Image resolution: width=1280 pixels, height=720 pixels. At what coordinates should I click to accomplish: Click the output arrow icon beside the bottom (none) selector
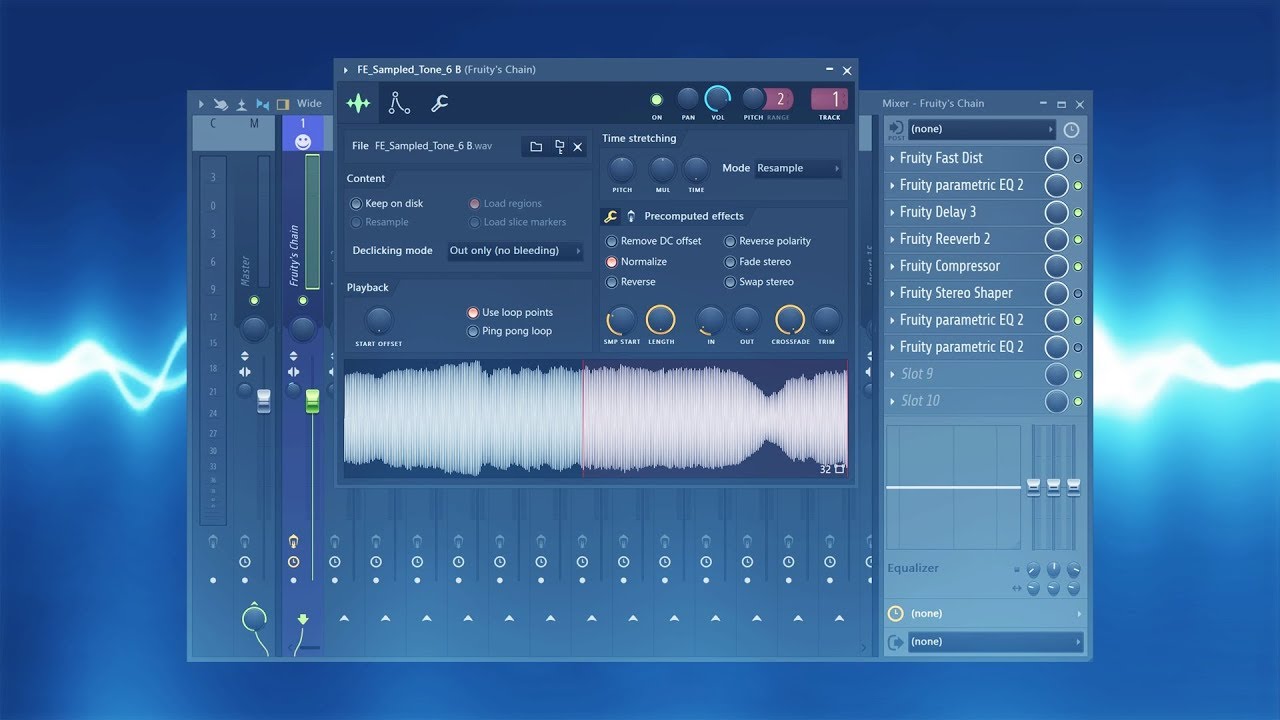click(x=896, y=642)
